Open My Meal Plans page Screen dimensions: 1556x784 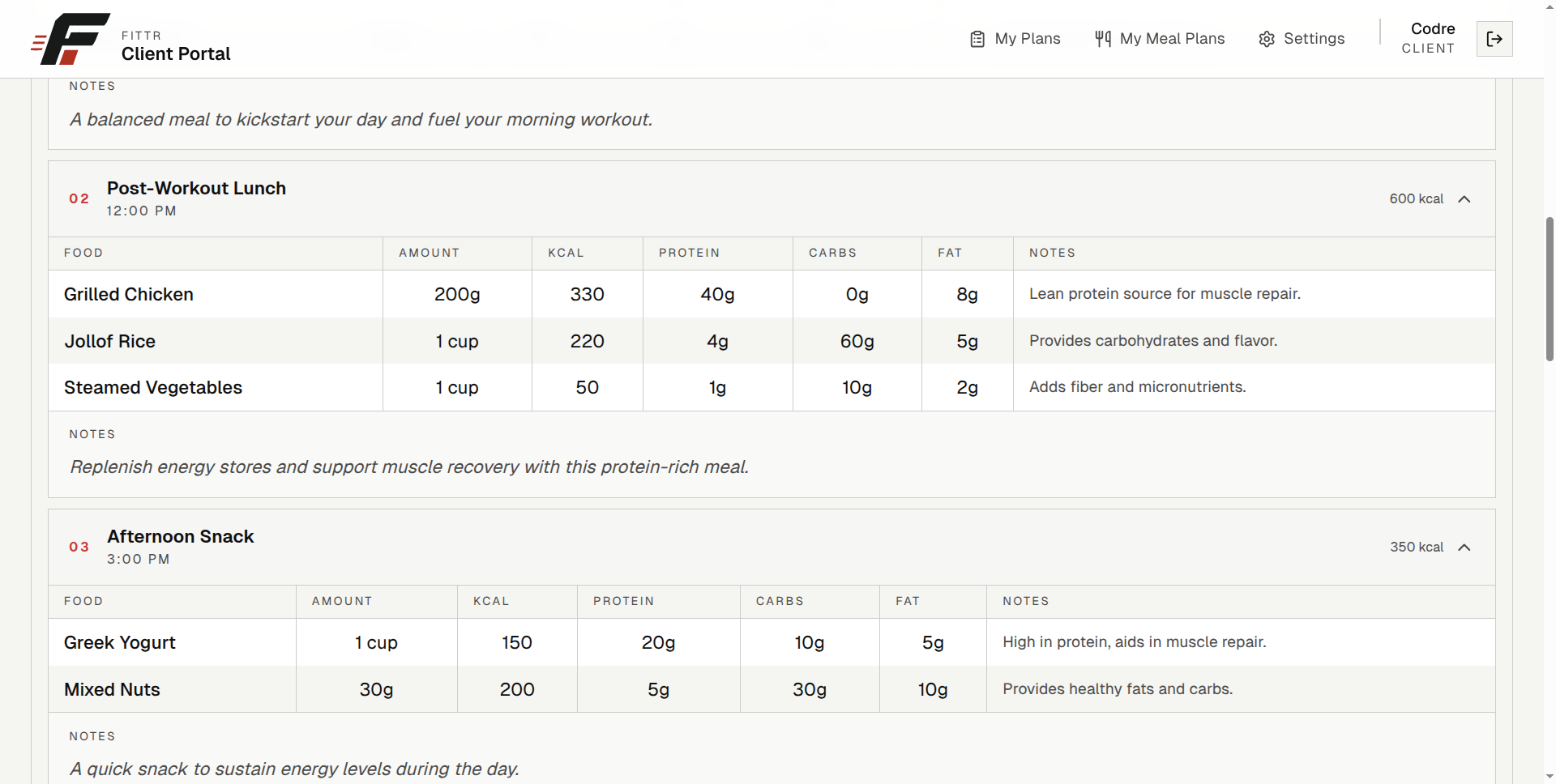(x=1160, y=39)
